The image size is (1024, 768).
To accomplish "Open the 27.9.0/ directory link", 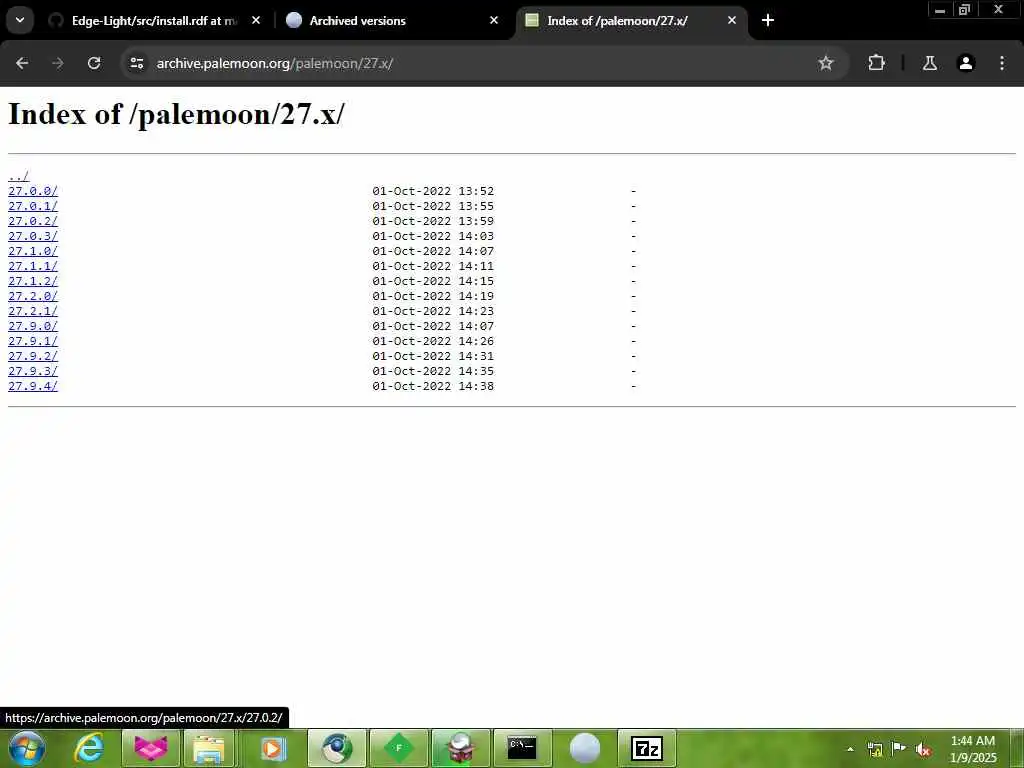I will coord(33,327).
